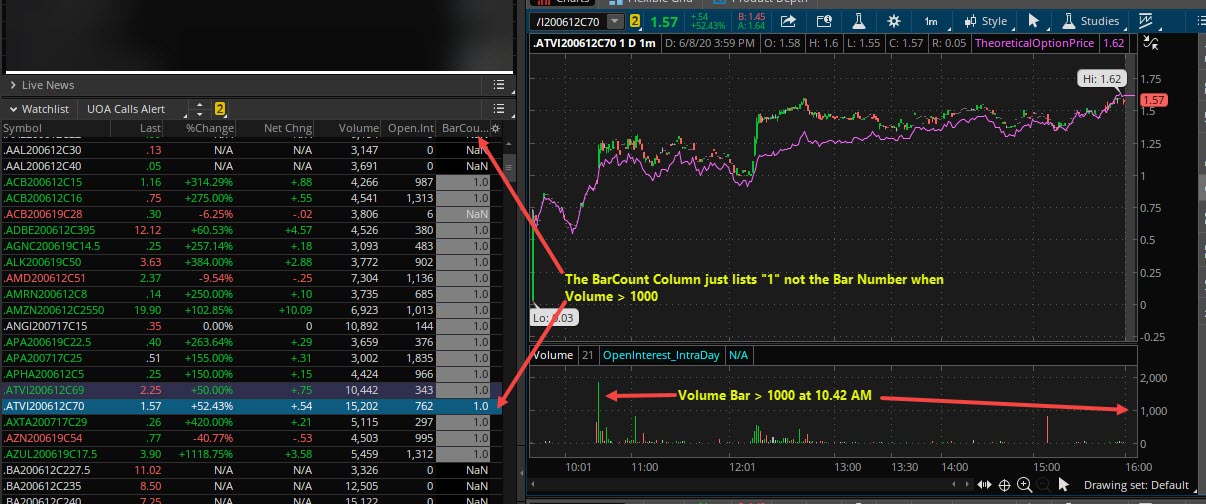The image size is (1206, 504).
Task: Click the yellow 2 link badge on chart
Action: (634, 20)
